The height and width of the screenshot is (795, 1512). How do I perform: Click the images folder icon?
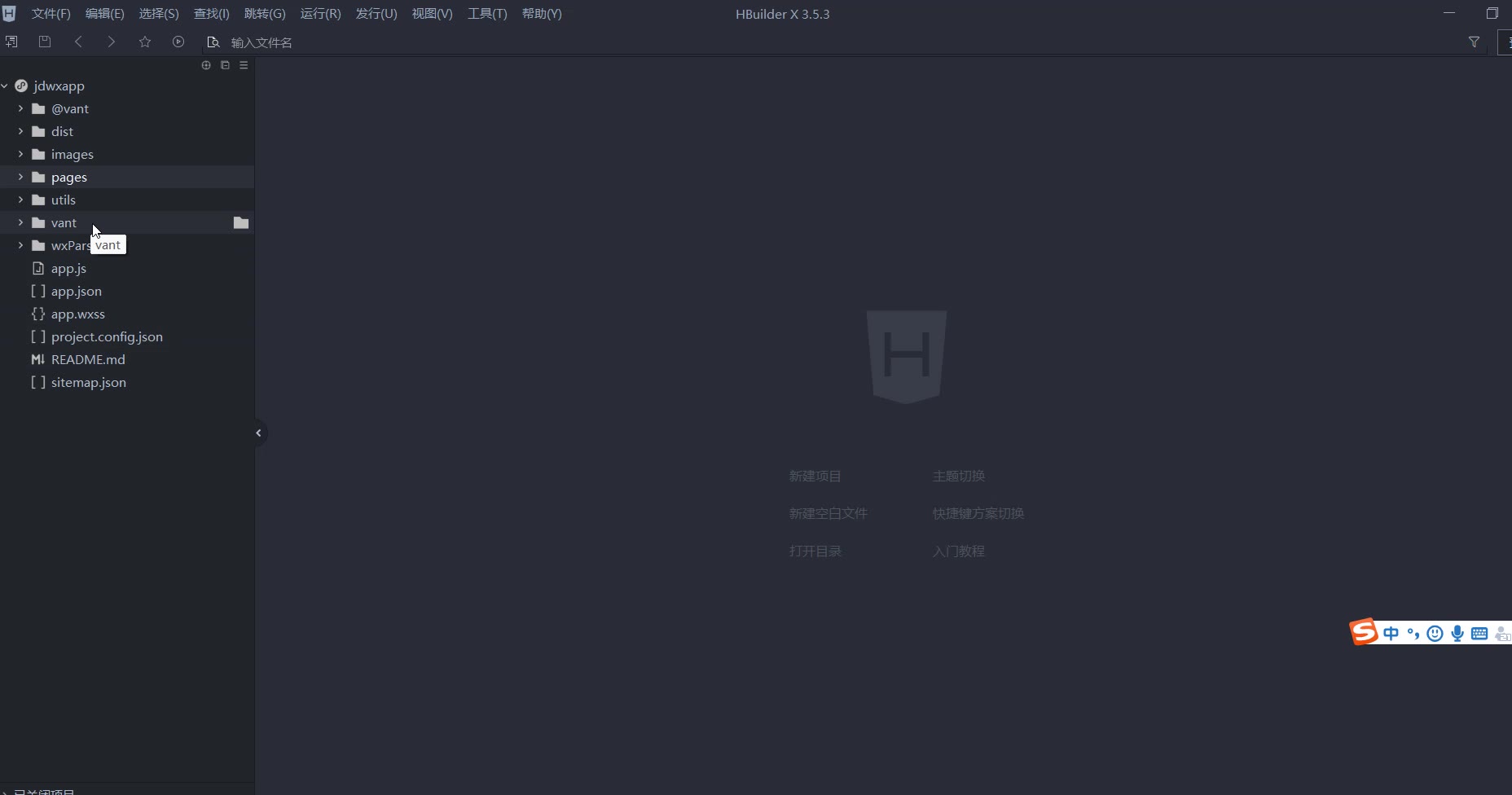38,154
